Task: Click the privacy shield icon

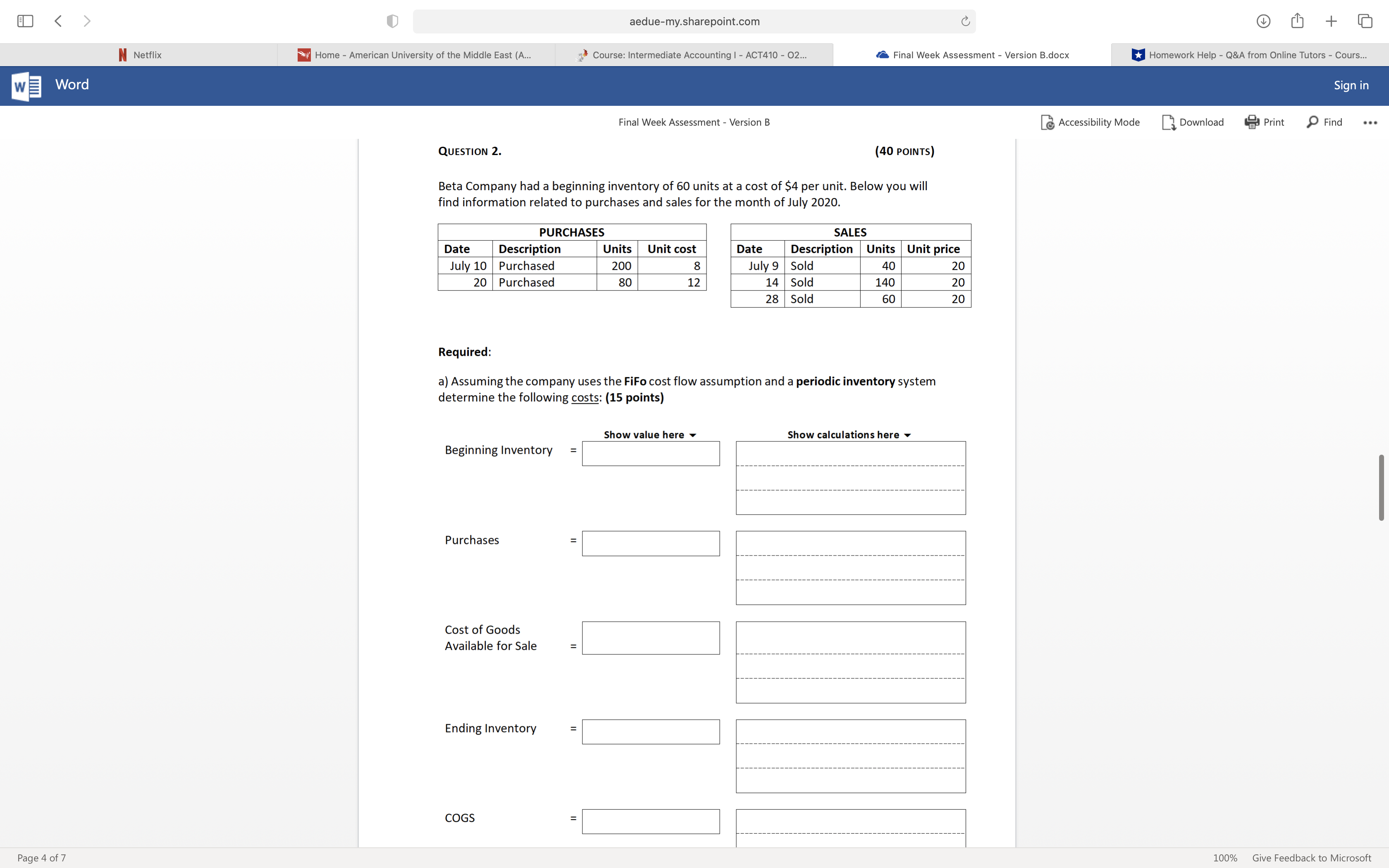Action: (393, 21)
